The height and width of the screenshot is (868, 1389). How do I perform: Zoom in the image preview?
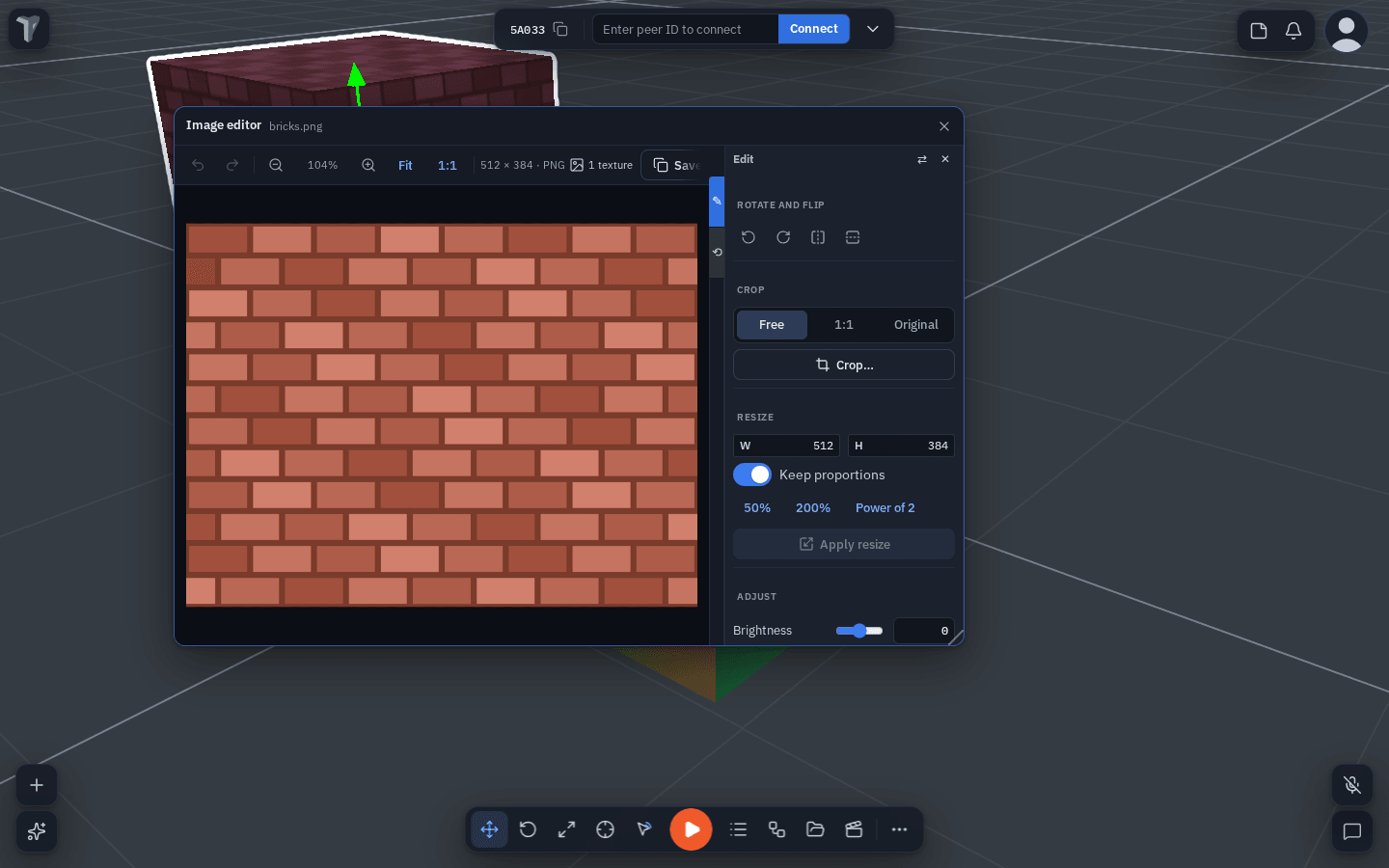click(368, 165)
